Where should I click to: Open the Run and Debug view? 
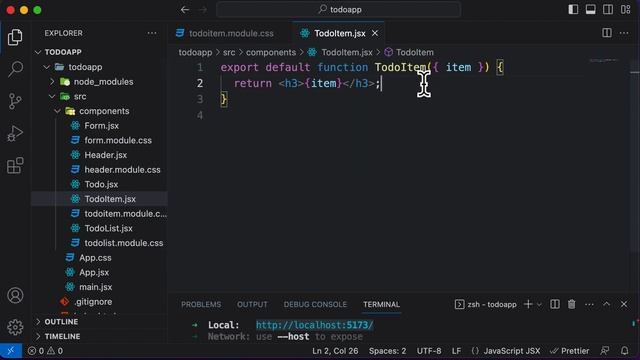15,133
